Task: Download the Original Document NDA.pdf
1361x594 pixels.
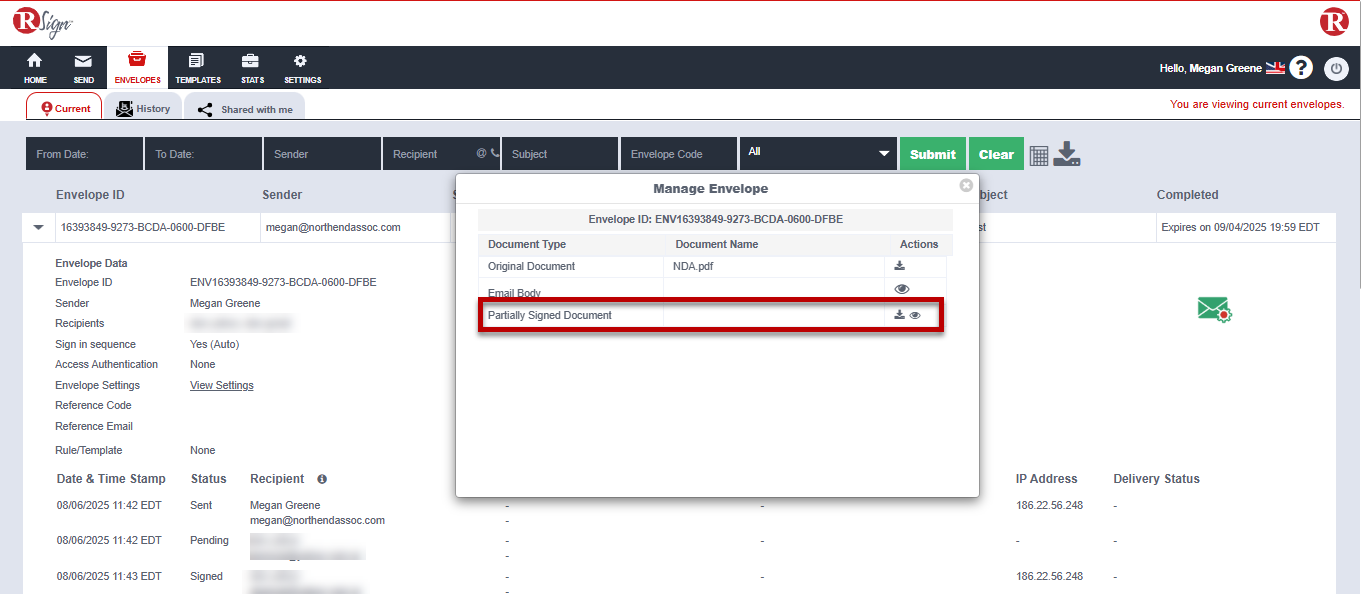Action: [x=899, y=266]
